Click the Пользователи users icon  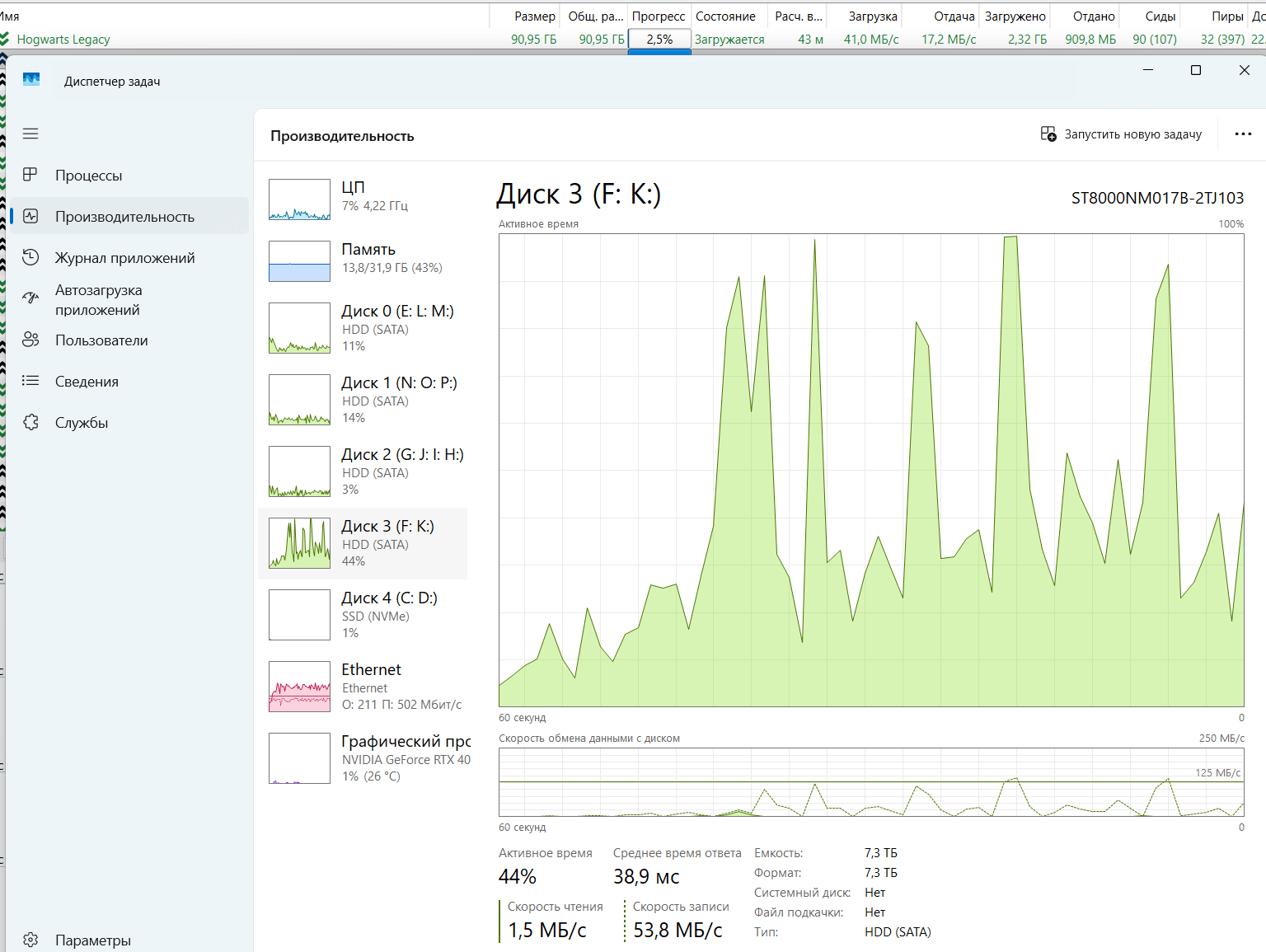point(30,340)
